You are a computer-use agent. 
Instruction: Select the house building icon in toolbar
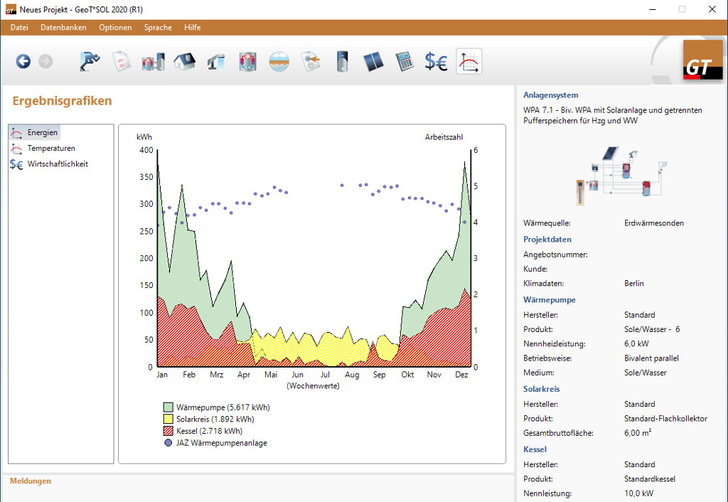pyautogui.click(x=184, y=62)
